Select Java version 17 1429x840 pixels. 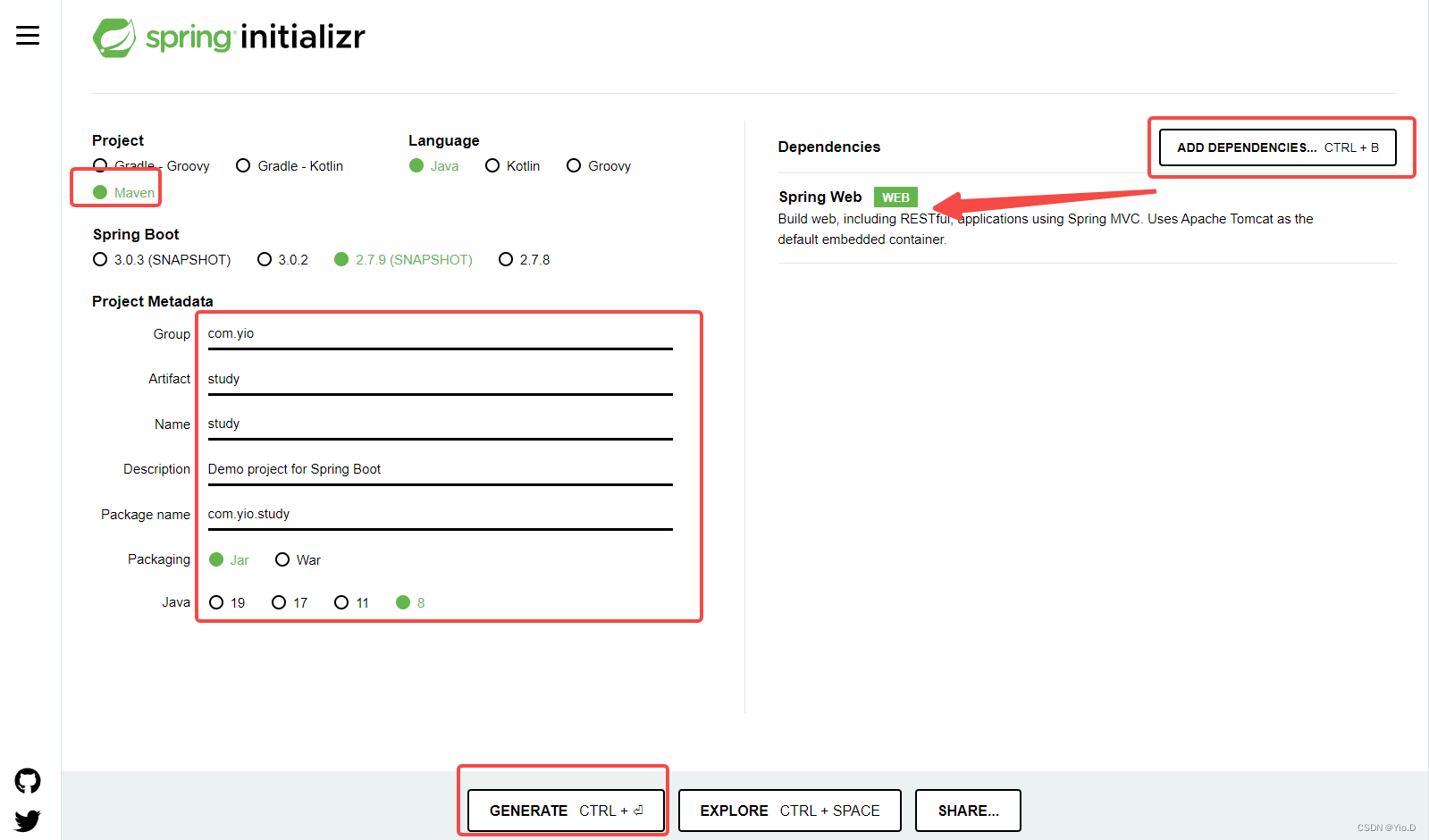[x=290, y=603]
